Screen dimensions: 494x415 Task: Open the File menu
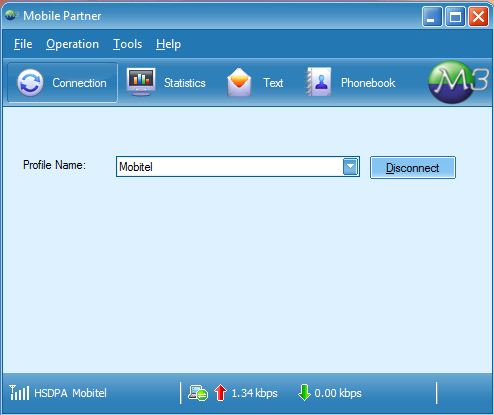coord(23,44)
